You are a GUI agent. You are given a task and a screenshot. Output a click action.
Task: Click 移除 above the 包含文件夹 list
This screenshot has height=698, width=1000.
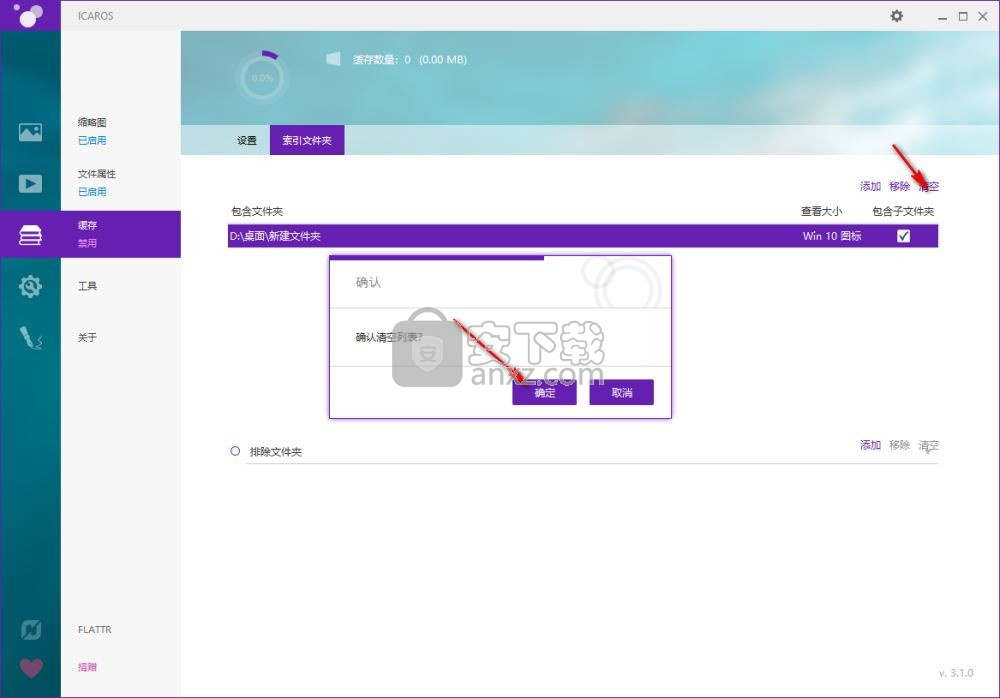pyautogui.click(x=899, y=186)
